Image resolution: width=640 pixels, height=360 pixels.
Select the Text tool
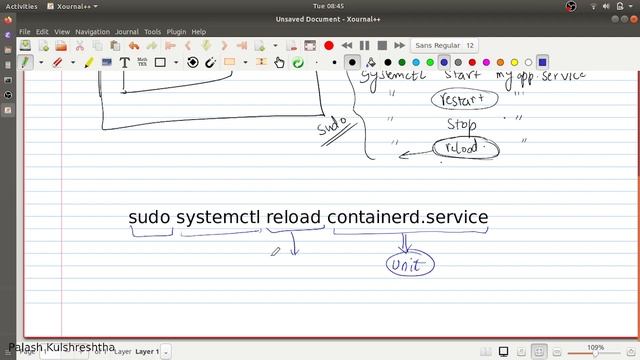point(124,62)
